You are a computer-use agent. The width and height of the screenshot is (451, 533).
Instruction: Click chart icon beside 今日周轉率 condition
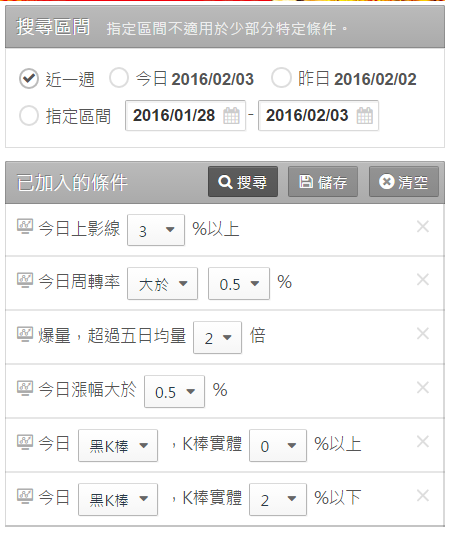25,280
